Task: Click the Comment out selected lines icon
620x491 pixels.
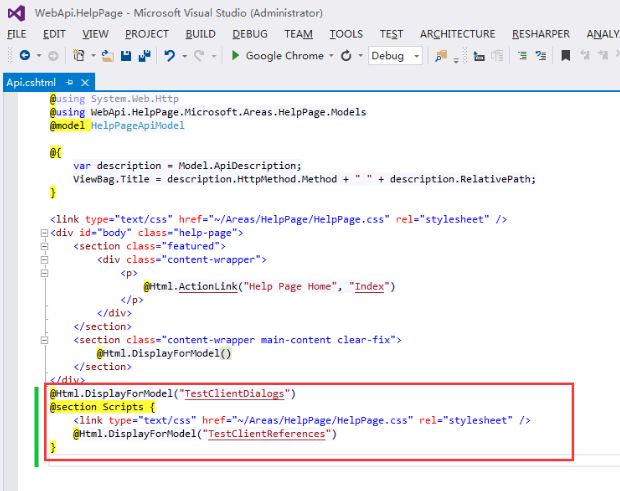Action: (x=522, y=56)
